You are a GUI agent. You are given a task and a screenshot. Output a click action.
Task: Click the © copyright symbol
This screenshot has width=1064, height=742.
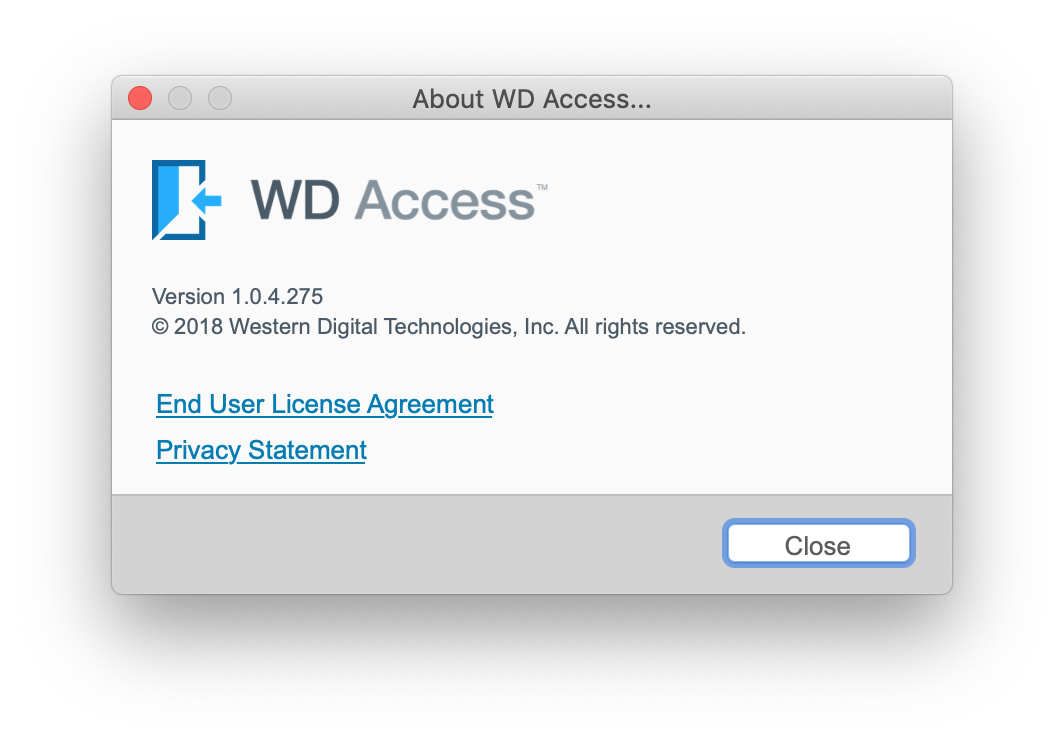159,327
